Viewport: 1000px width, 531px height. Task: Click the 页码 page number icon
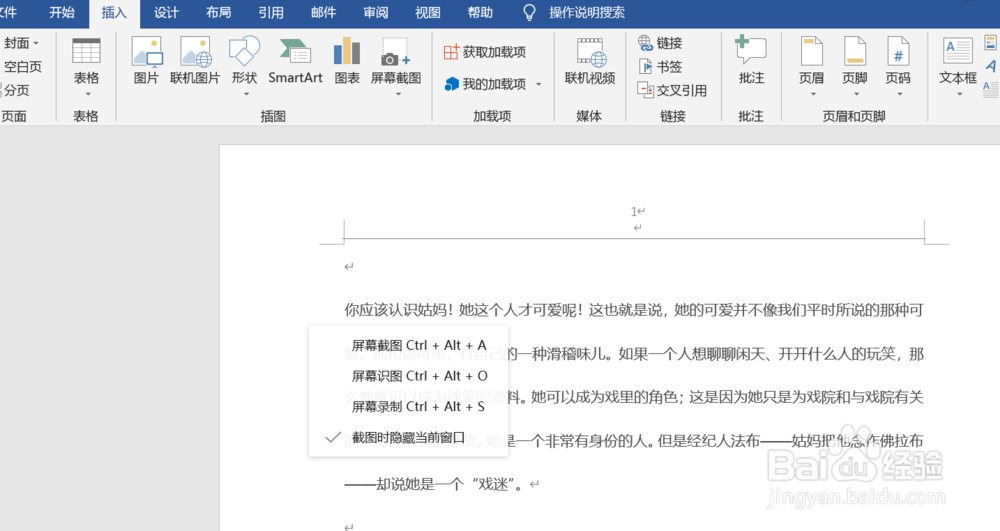pyautogui.click(x=898, y=51)
